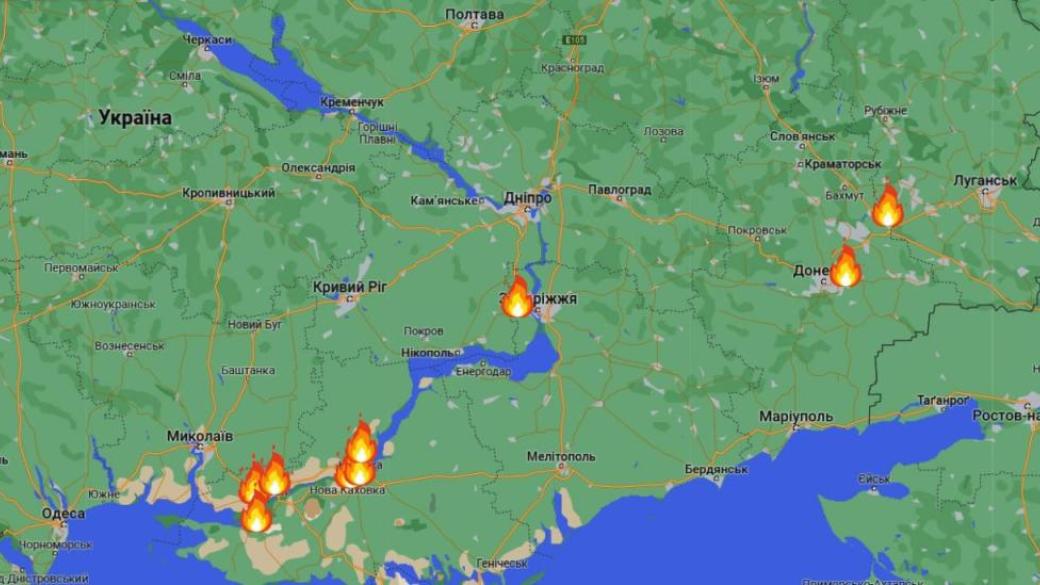Click the lowest fire icon south of Kherson

pyautogui.click(x=256, y=512)
